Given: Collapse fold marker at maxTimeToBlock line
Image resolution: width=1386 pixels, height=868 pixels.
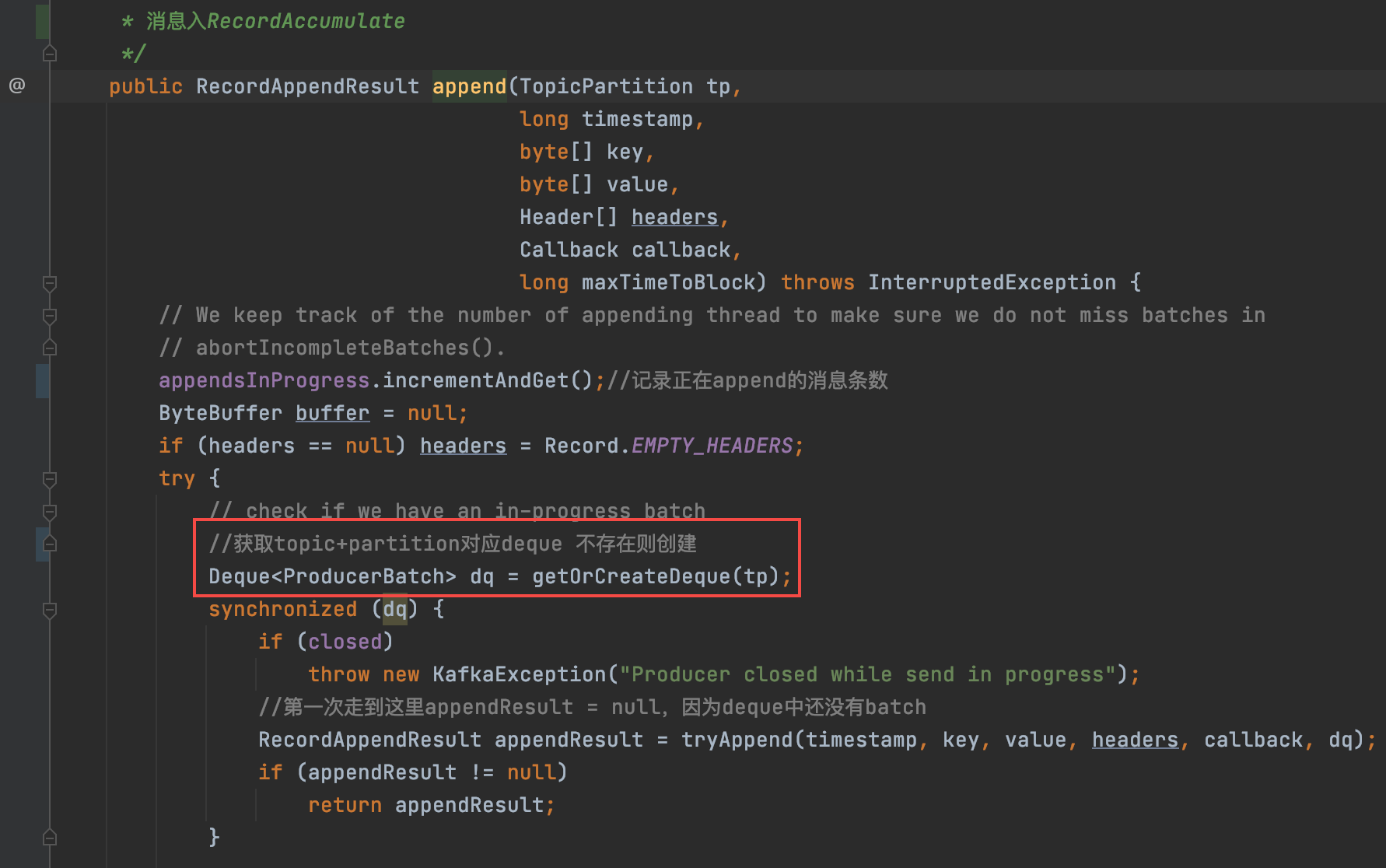Looking at the screenshot, I should pyautogui.click(x=50, y=283).
